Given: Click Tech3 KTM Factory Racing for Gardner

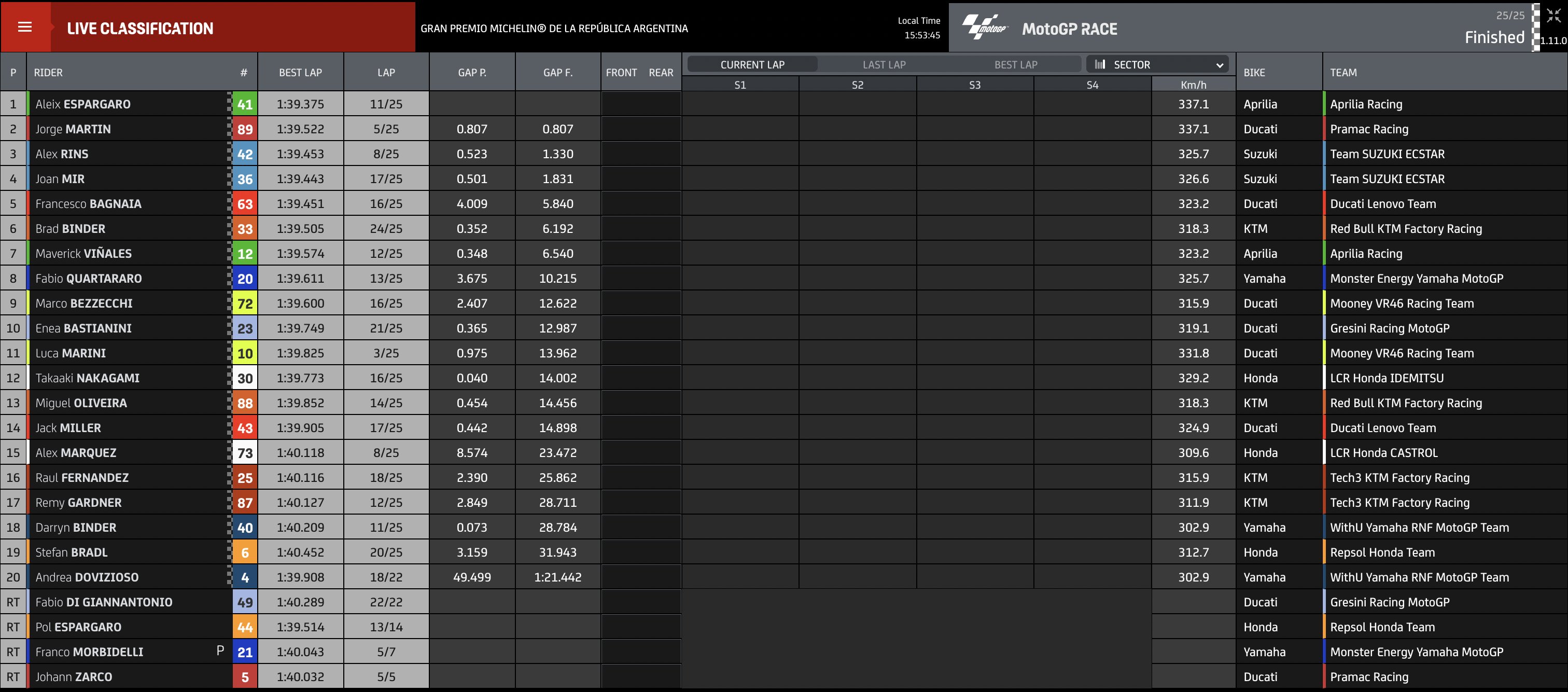Looking at the screenshot, I should tap(1399, 503).
